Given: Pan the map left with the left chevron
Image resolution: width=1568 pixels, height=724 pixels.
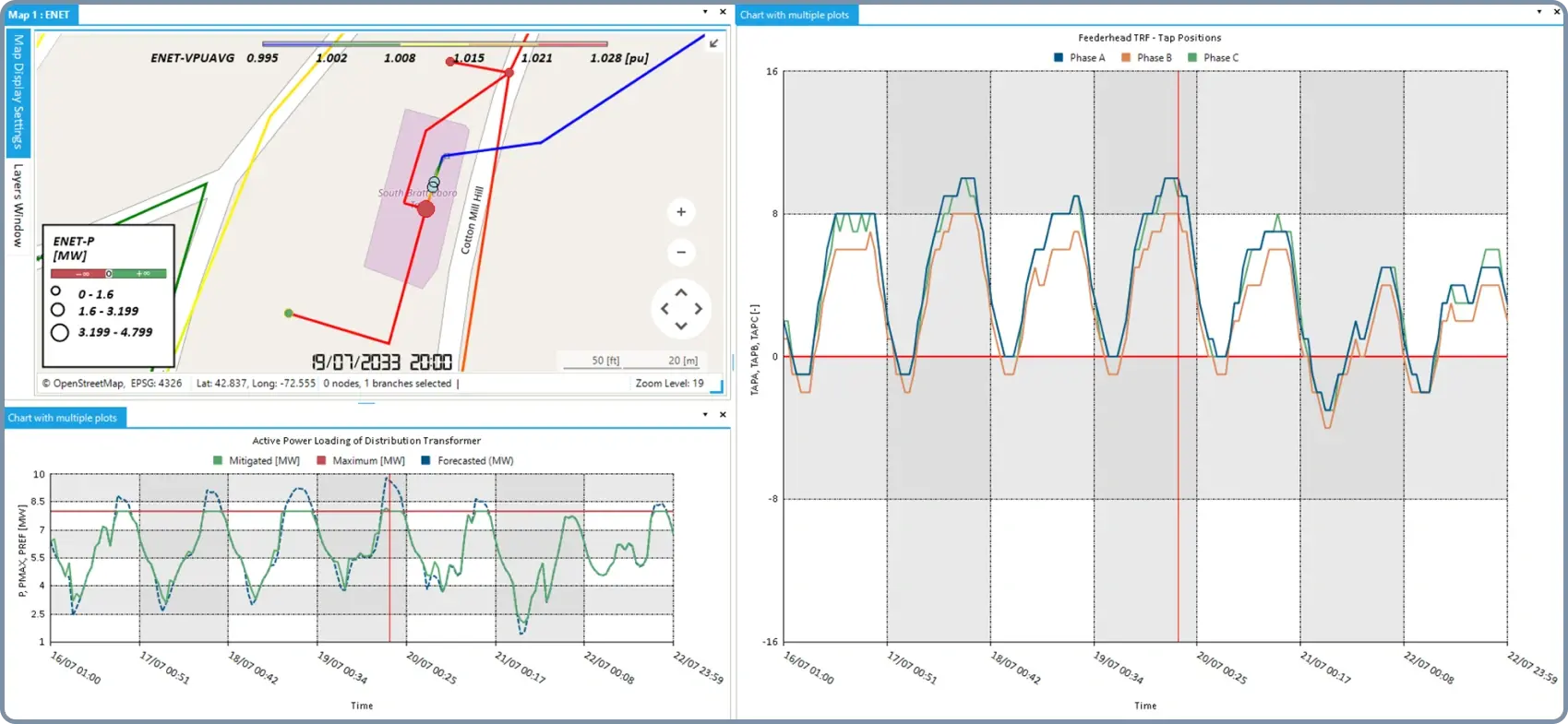Looking at the screenshot, I should click(x=664, y=309).
